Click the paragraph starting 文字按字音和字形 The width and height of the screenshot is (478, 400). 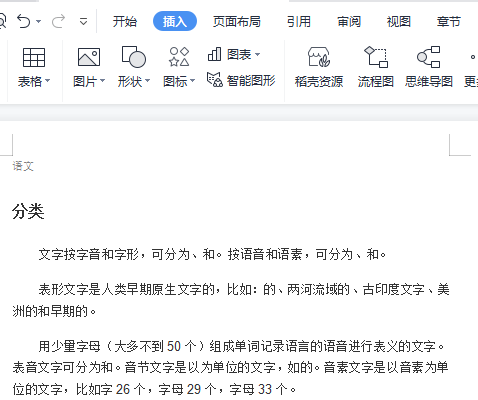click(212, 255)
